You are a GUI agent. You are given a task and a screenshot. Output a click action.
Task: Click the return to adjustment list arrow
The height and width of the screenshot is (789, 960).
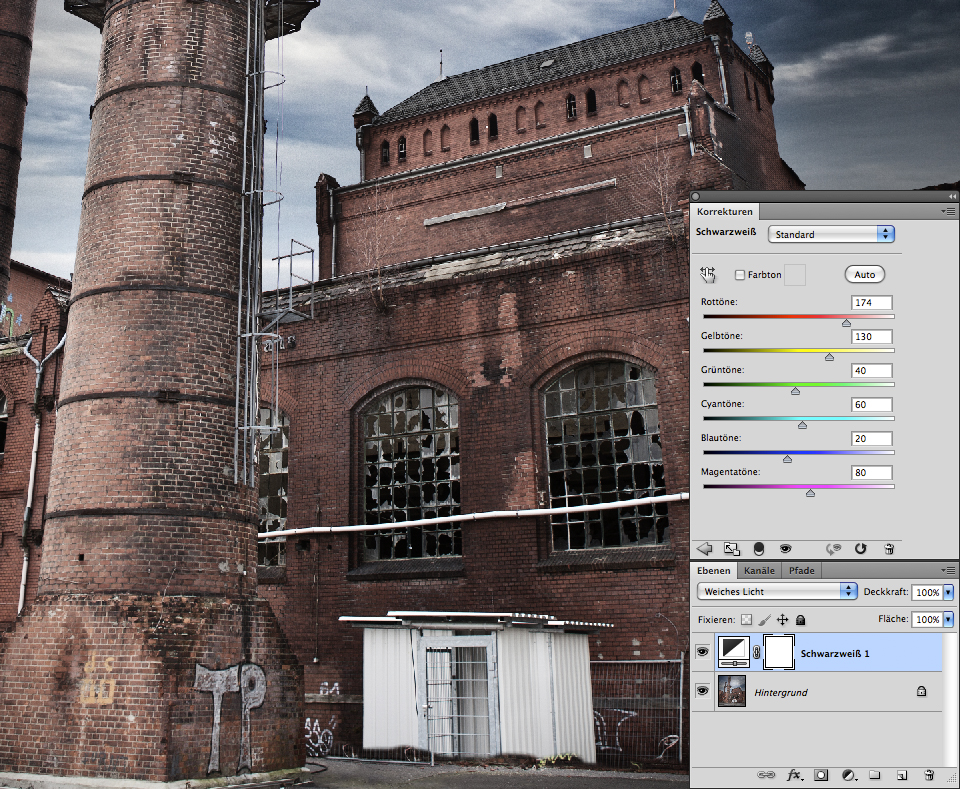(x=704, y=548)
